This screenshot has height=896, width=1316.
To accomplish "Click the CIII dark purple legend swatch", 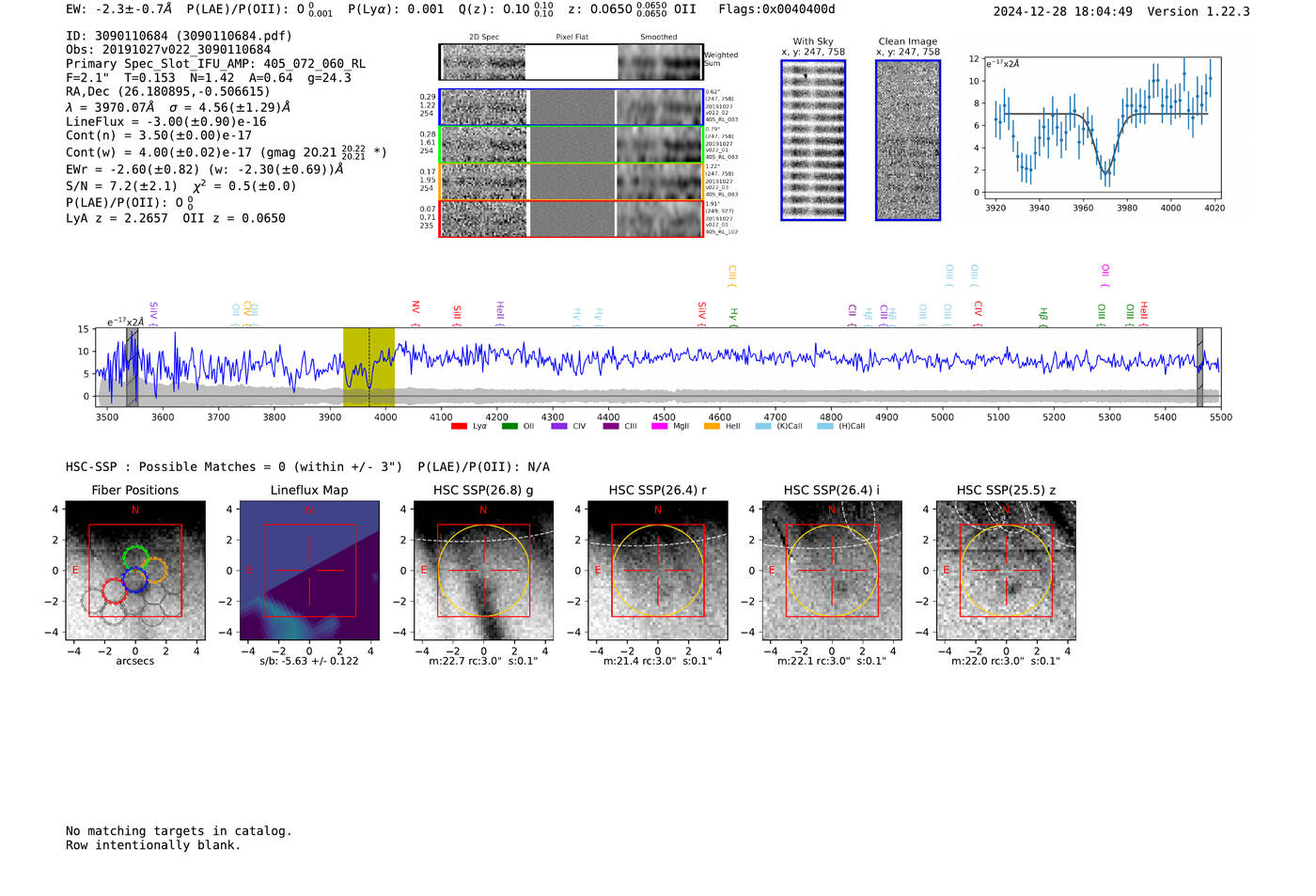I will [x=611, y=427].
